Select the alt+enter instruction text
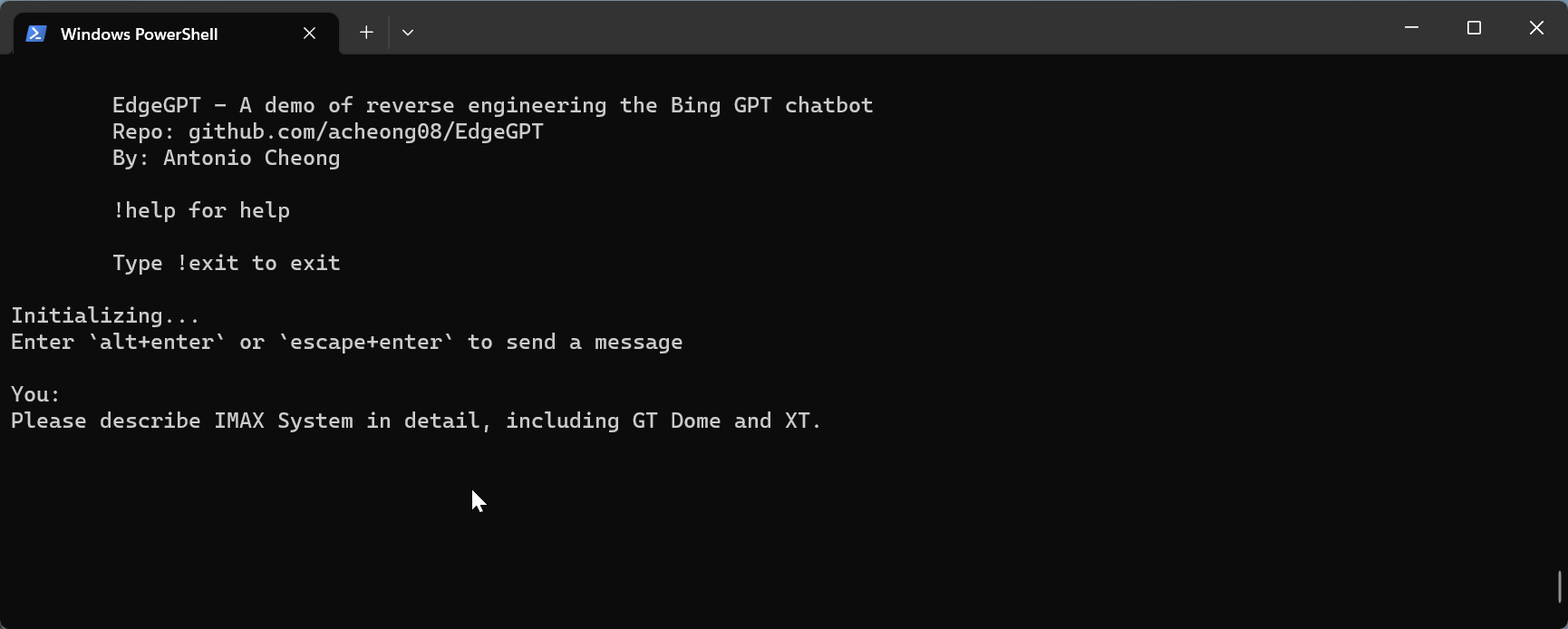The height and width of the screenshot is (629, 1568). (x=346, y=342)
